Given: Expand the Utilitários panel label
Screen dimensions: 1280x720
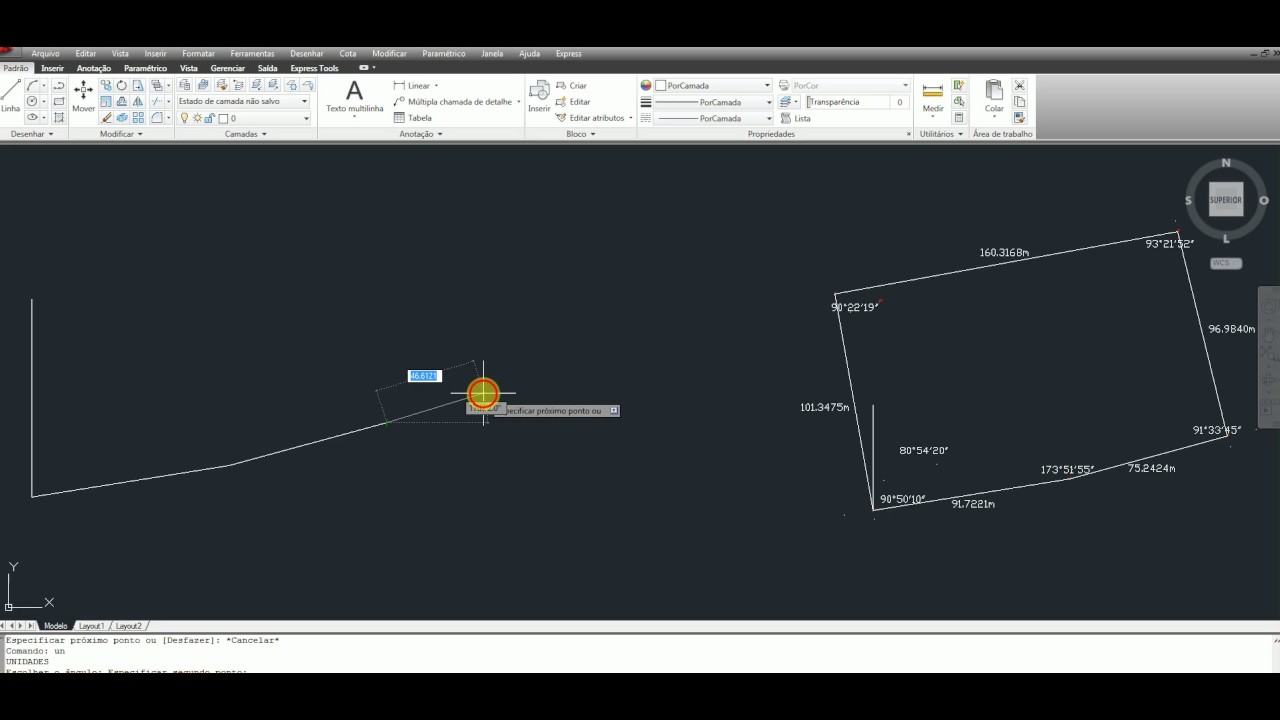Looking at the screenshot, I should click(941, 134).
